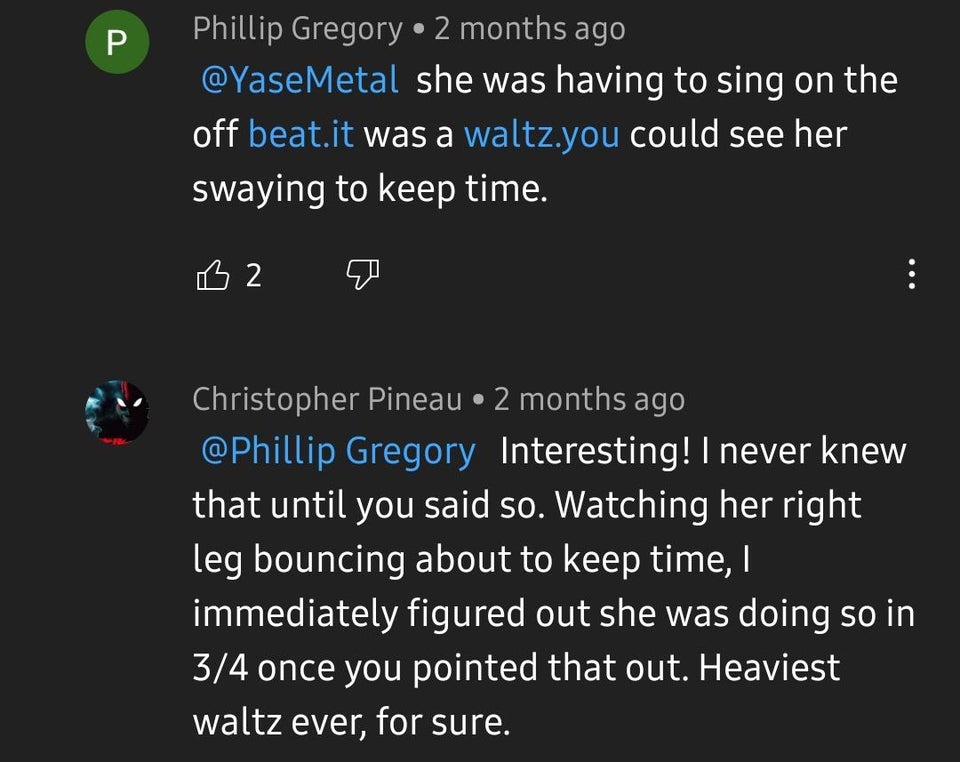Go to Christopher Pineau's channel via his name

click(327, 399)
